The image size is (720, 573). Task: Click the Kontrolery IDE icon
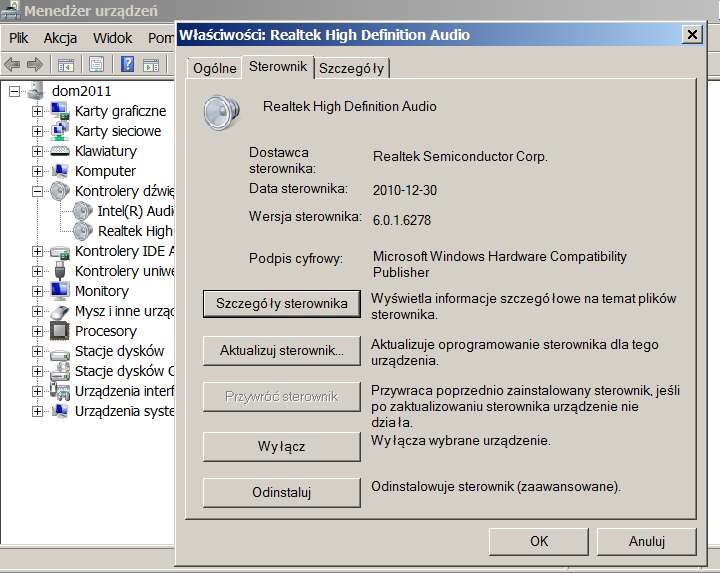click(60, 251)
